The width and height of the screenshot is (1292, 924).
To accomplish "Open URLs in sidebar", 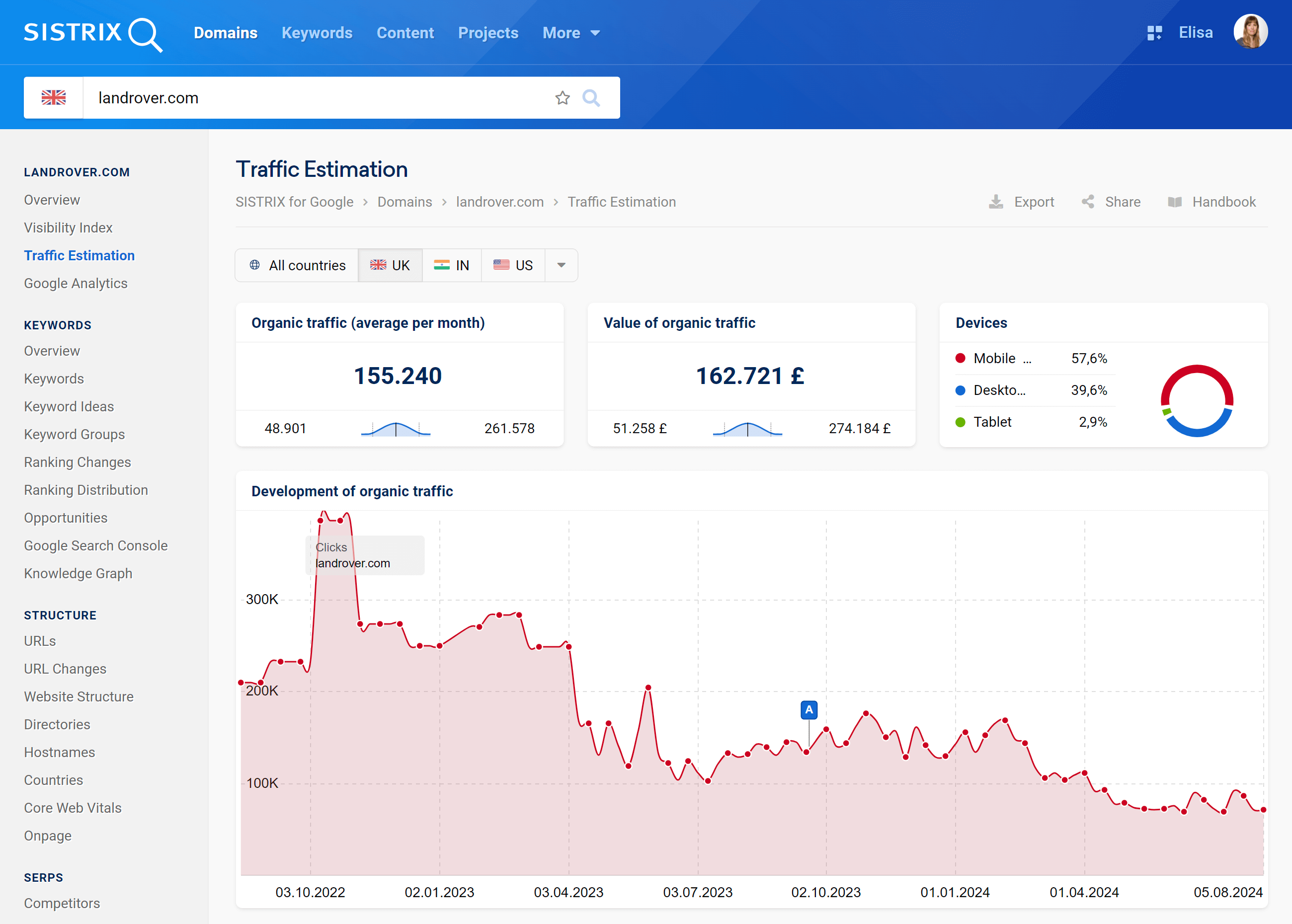I will coord(40,641).
